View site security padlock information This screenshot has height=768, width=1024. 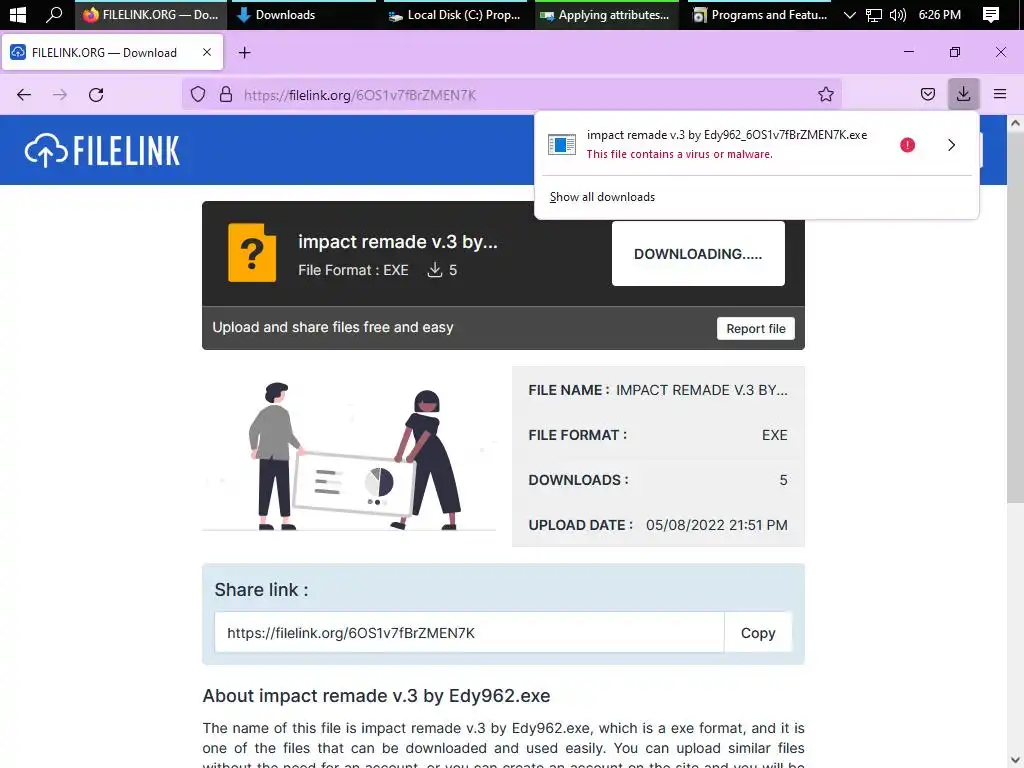click(226, 95)
